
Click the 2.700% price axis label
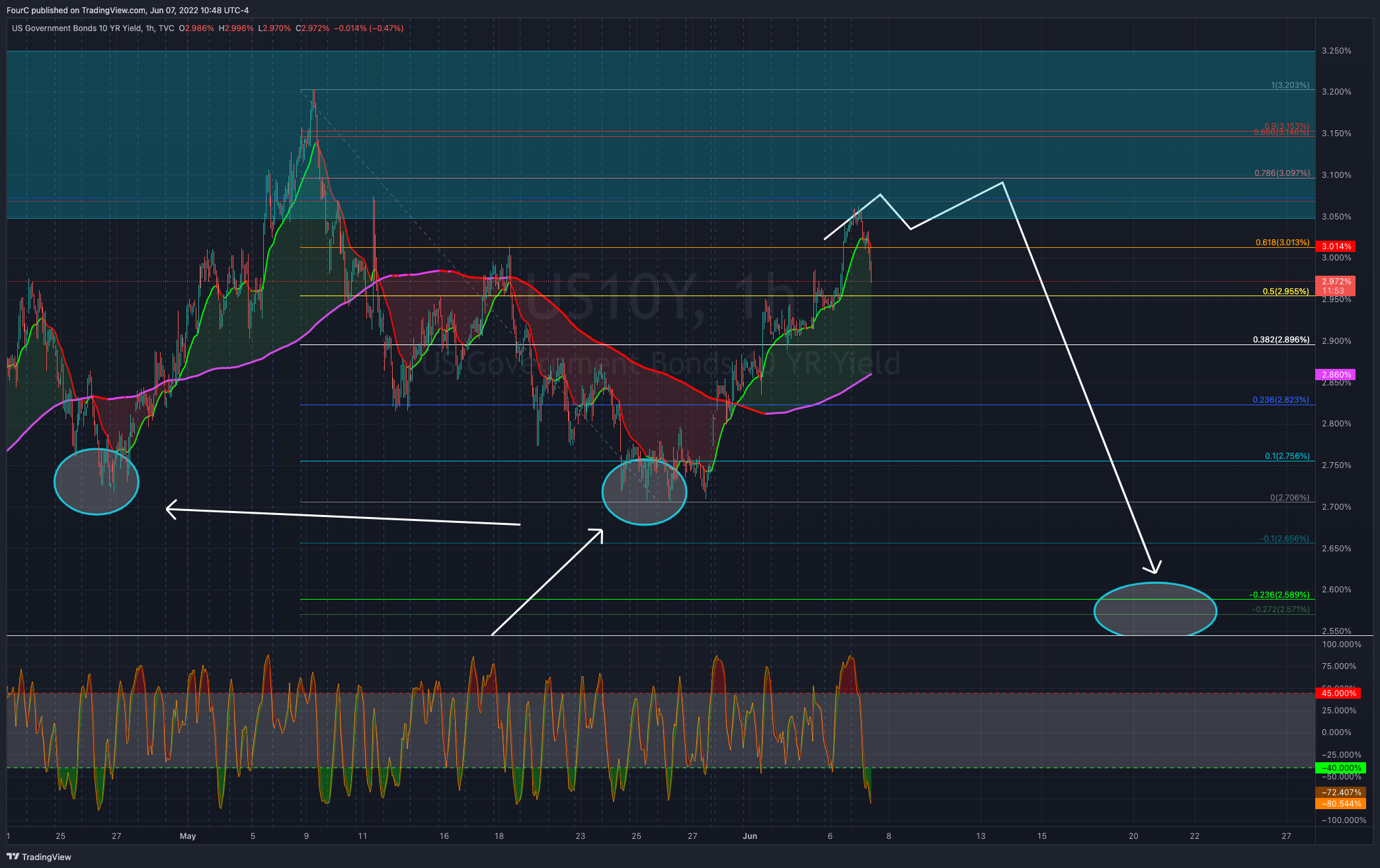pos(1336,507)
